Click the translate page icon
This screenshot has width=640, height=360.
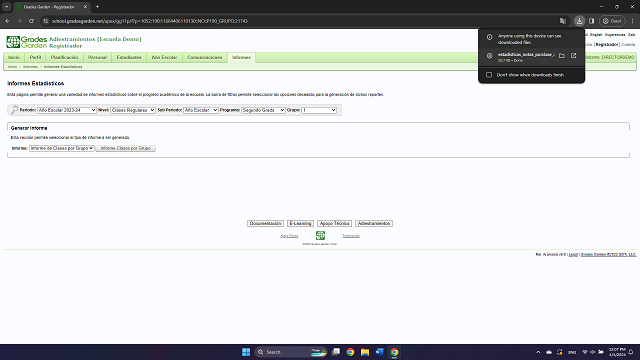[563, 21]
